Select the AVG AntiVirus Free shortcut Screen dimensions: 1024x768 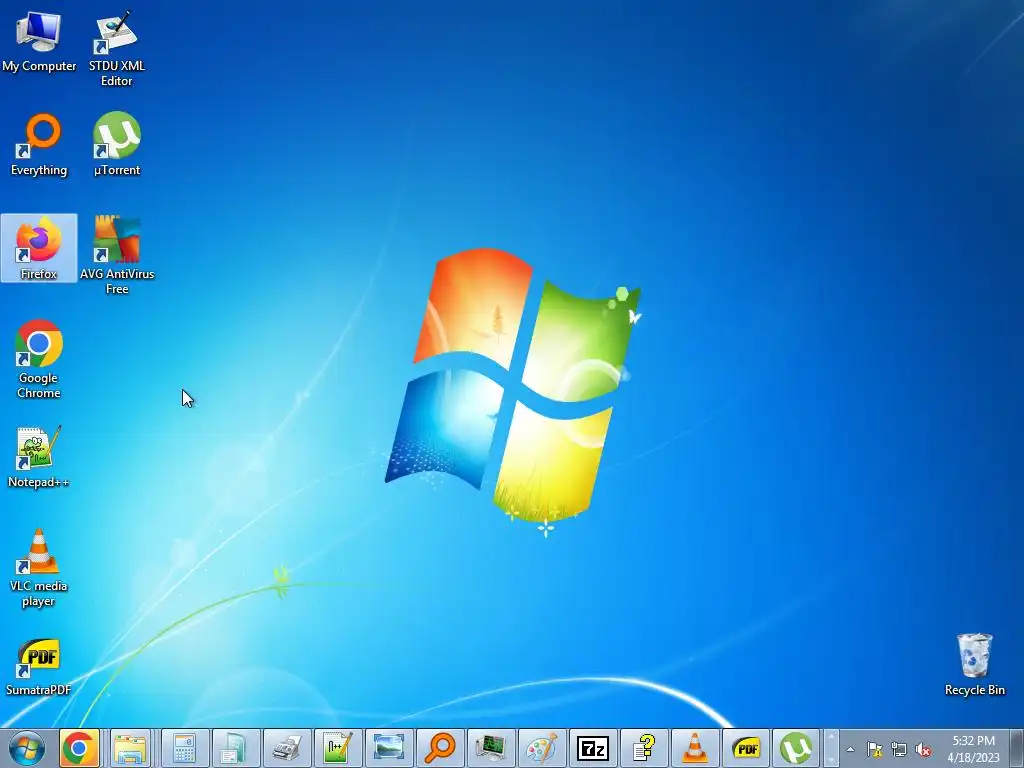tap(117, 255)
